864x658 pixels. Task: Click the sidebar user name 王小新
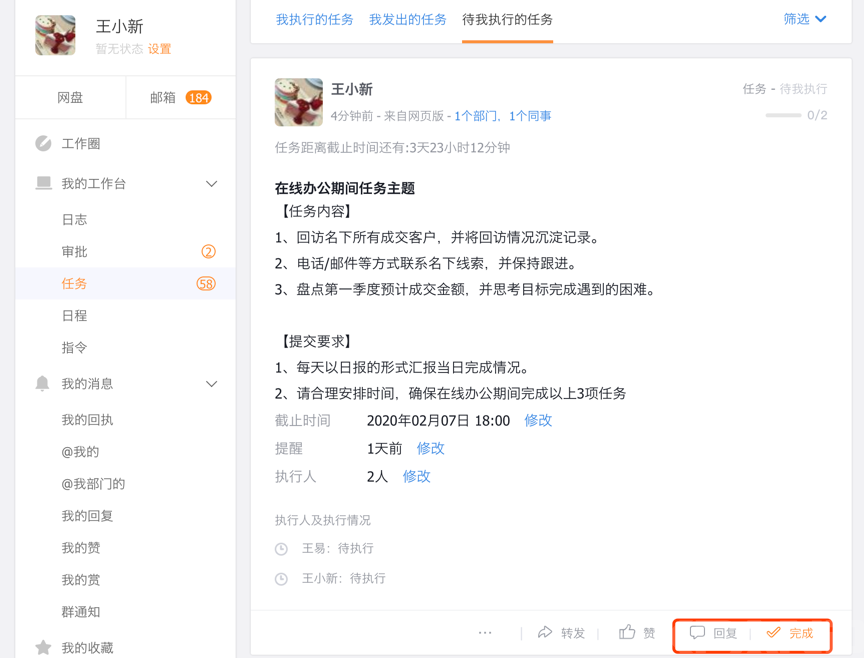click(x=120, y=26)
